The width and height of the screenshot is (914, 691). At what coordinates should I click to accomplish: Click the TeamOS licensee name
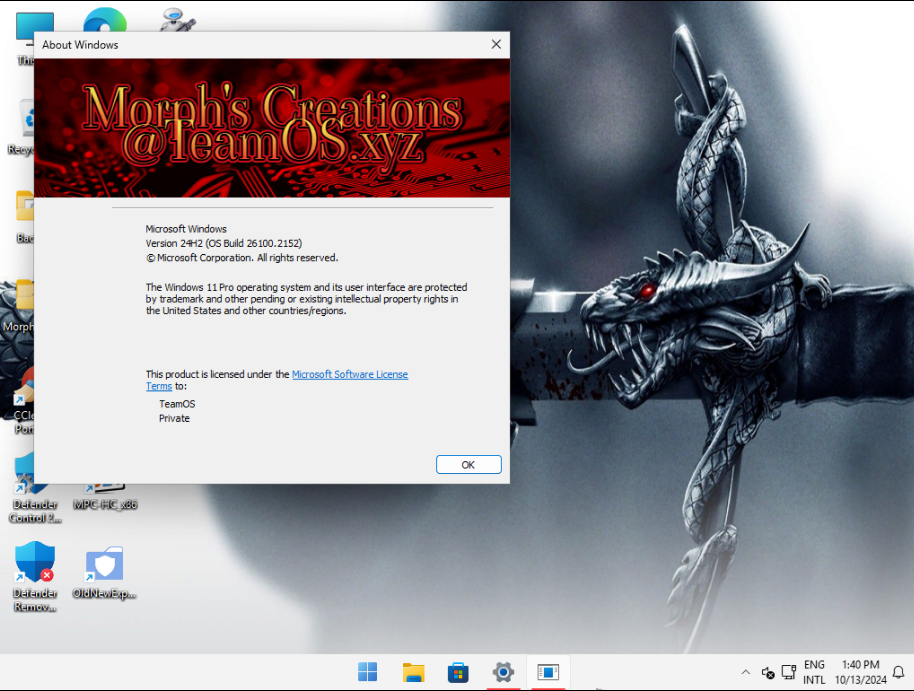(x=177, y=404)
